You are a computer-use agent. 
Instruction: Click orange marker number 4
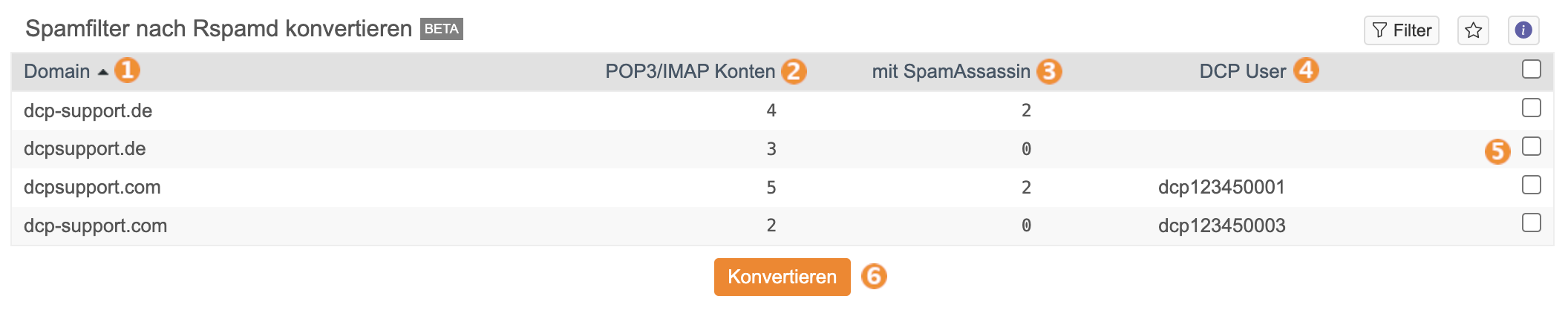pos(1306,70)
